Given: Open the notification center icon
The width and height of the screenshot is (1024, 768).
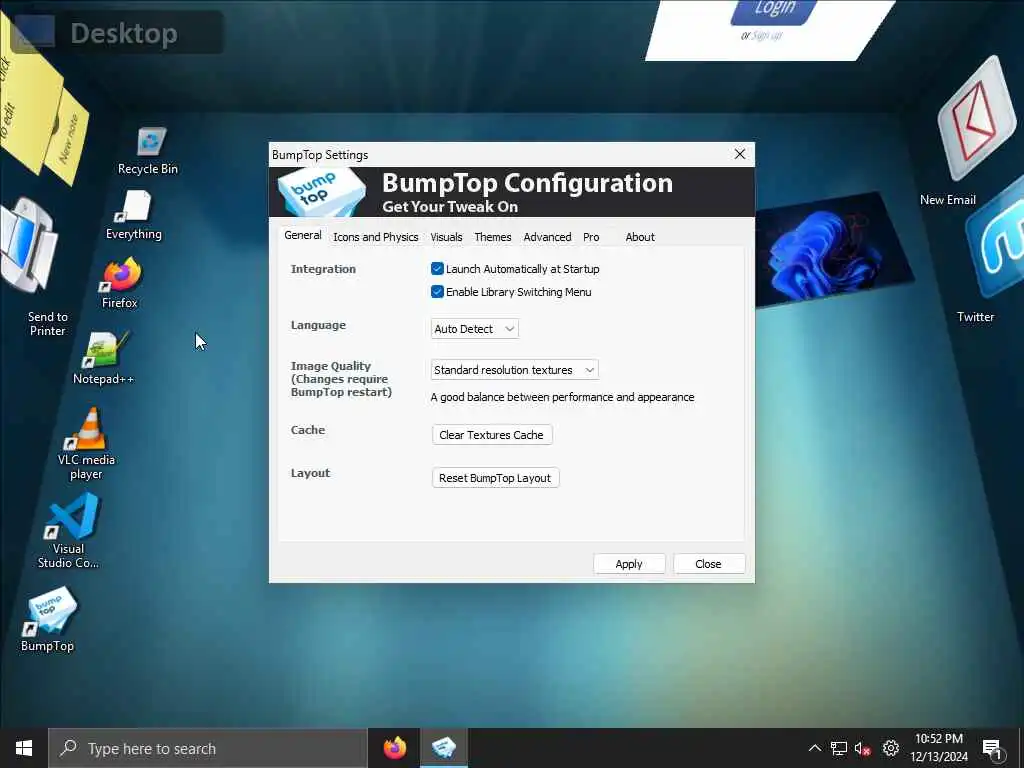Looking at the screenshot, I should pyautogui.click(x=992, y=748).
